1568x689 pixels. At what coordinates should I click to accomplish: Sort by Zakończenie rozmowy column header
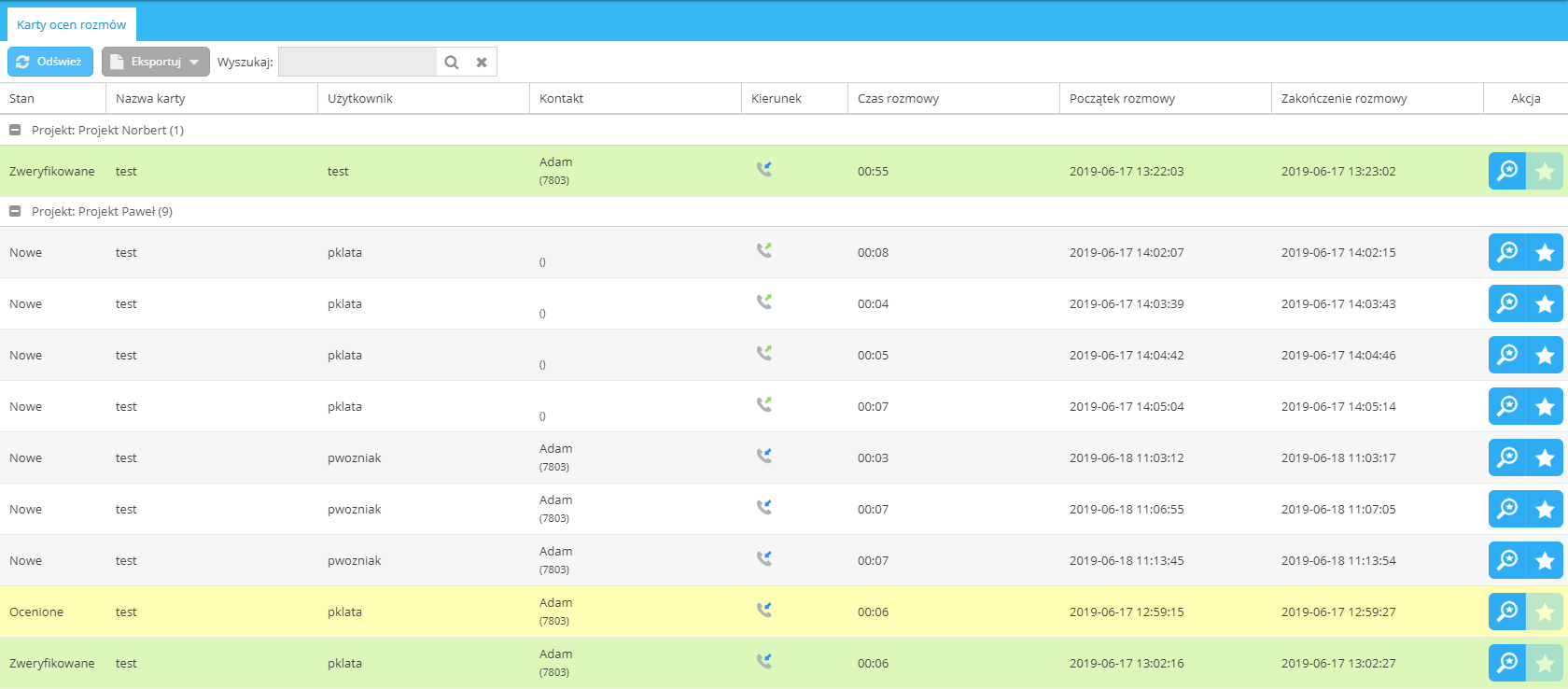[x=1378, y=98]
